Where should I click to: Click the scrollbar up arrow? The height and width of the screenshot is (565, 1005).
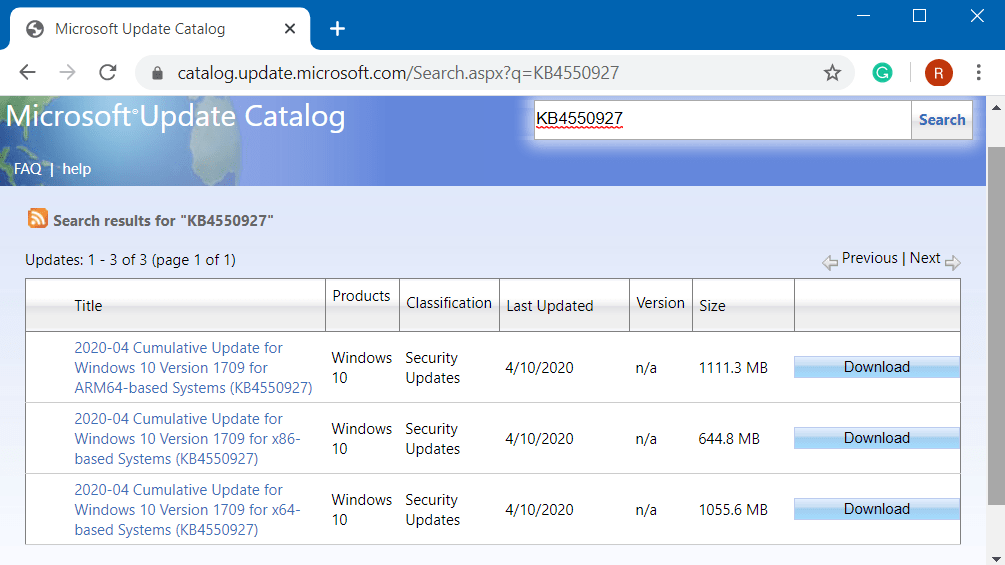click(996, 107)
